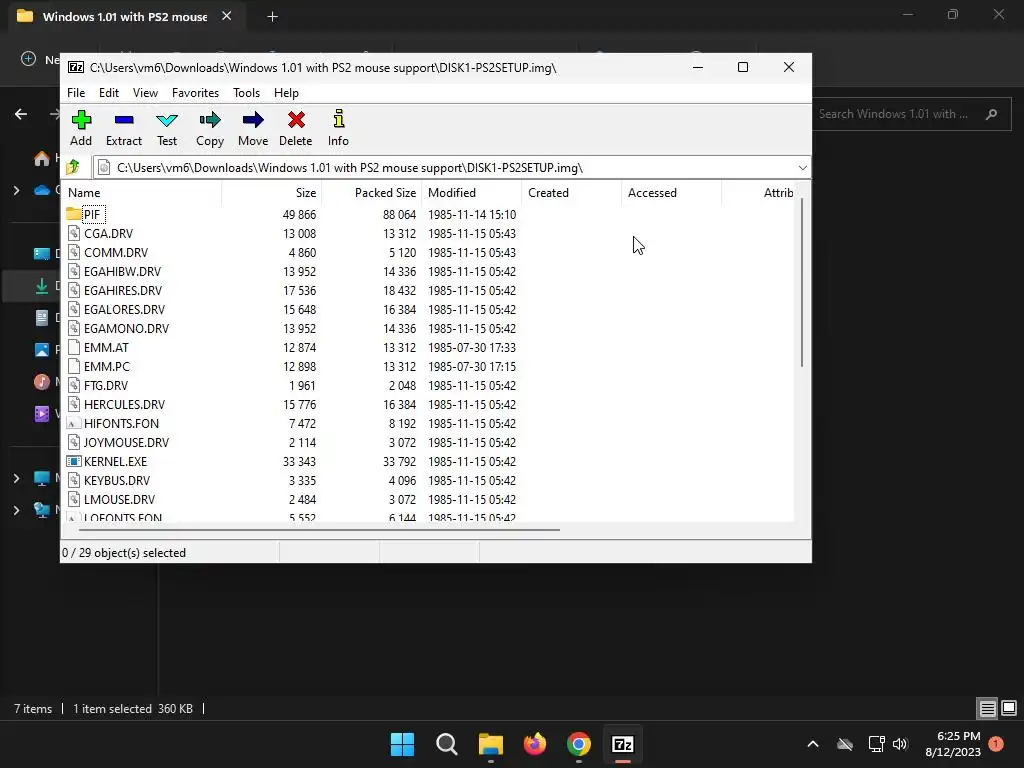Expand OneDrive tree node in Explorer
Image resolution: width=1024 pixels, height=768 pixels.
point(16,191)
